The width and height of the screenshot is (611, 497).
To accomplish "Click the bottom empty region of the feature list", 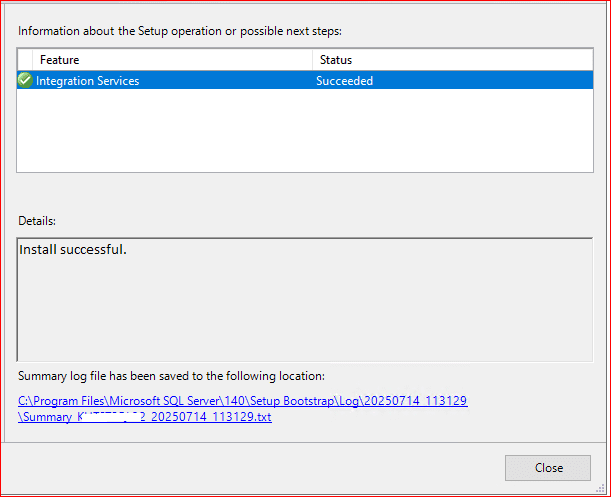I will (x=300, y=160).
